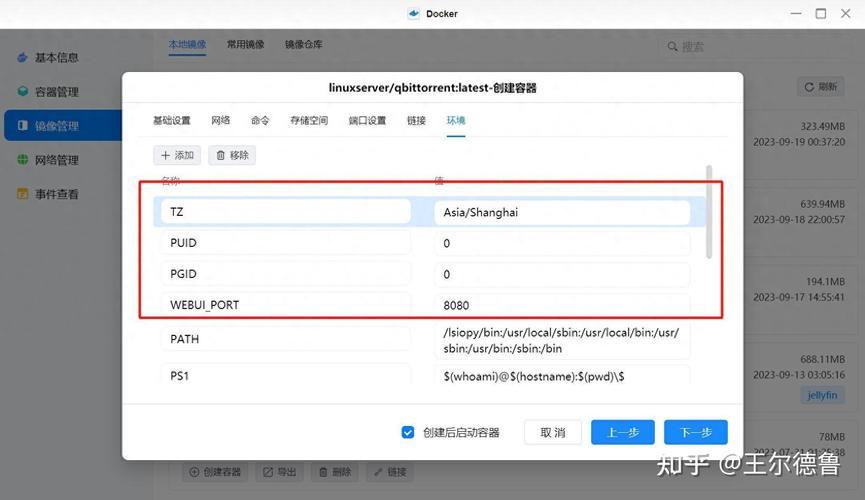Click the search magnifier icon
Screen dimensions: 865x500
[x=672, y=46]
